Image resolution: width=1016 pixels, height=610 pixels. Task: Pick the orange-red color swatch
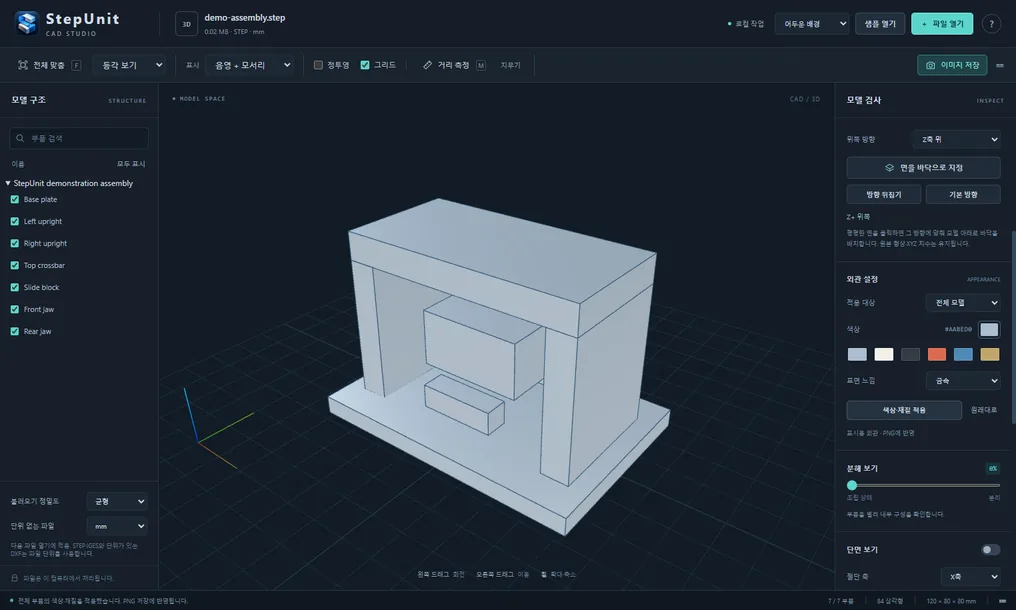click(x=936, y=354)
